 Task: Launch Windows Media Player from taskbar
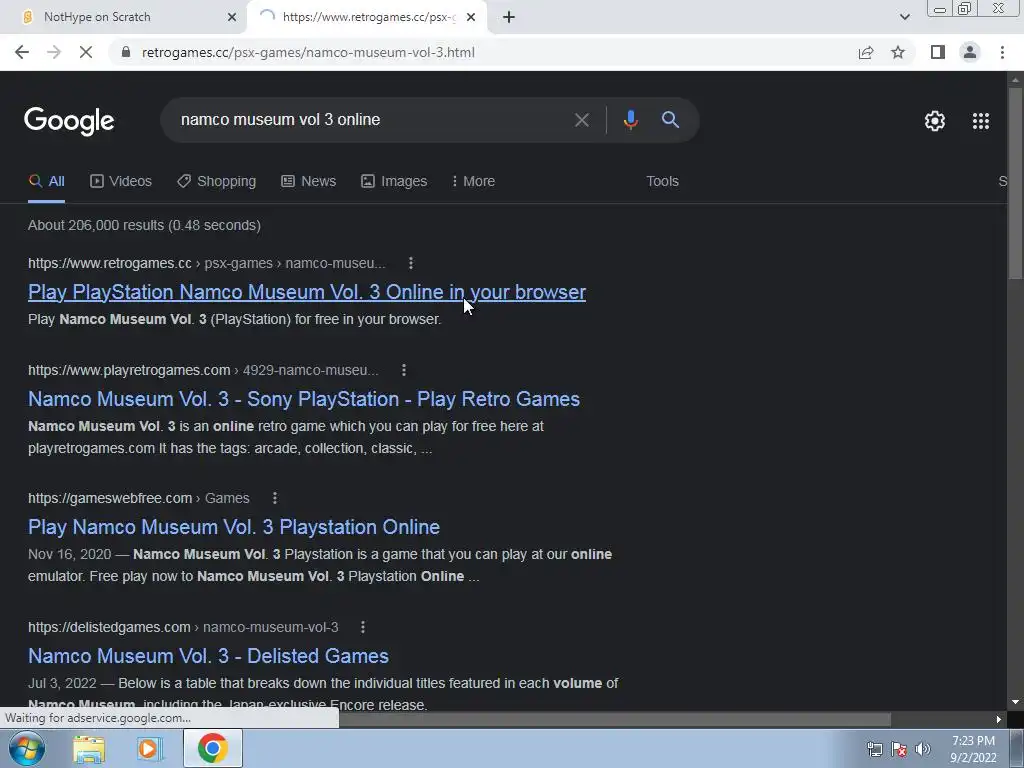point(149,749)
